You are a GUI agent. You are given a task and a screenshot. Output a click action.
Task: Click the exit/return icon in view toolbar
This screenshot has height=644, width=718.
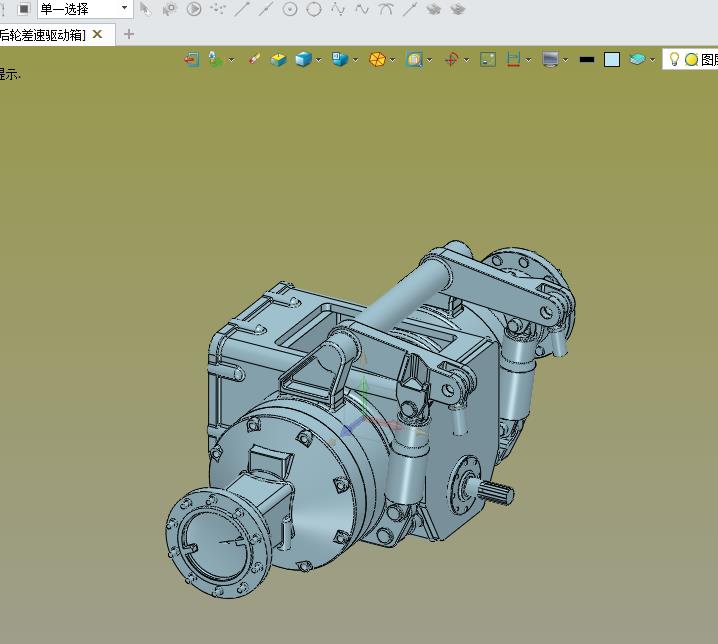click(x=191, y=60)
